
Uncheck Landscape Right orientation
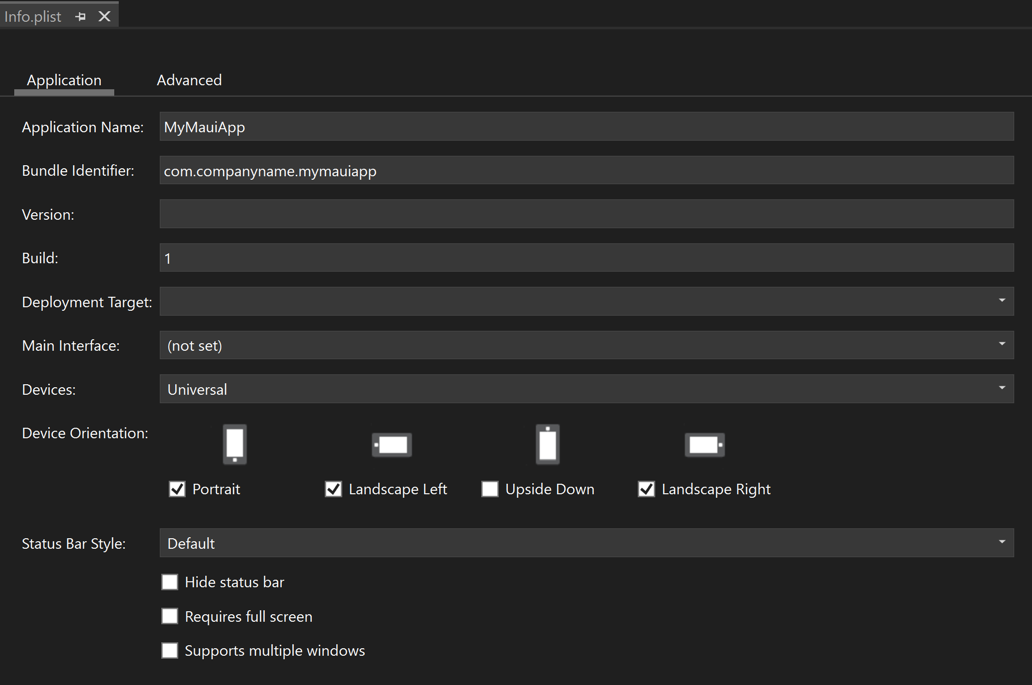[646, 489]
